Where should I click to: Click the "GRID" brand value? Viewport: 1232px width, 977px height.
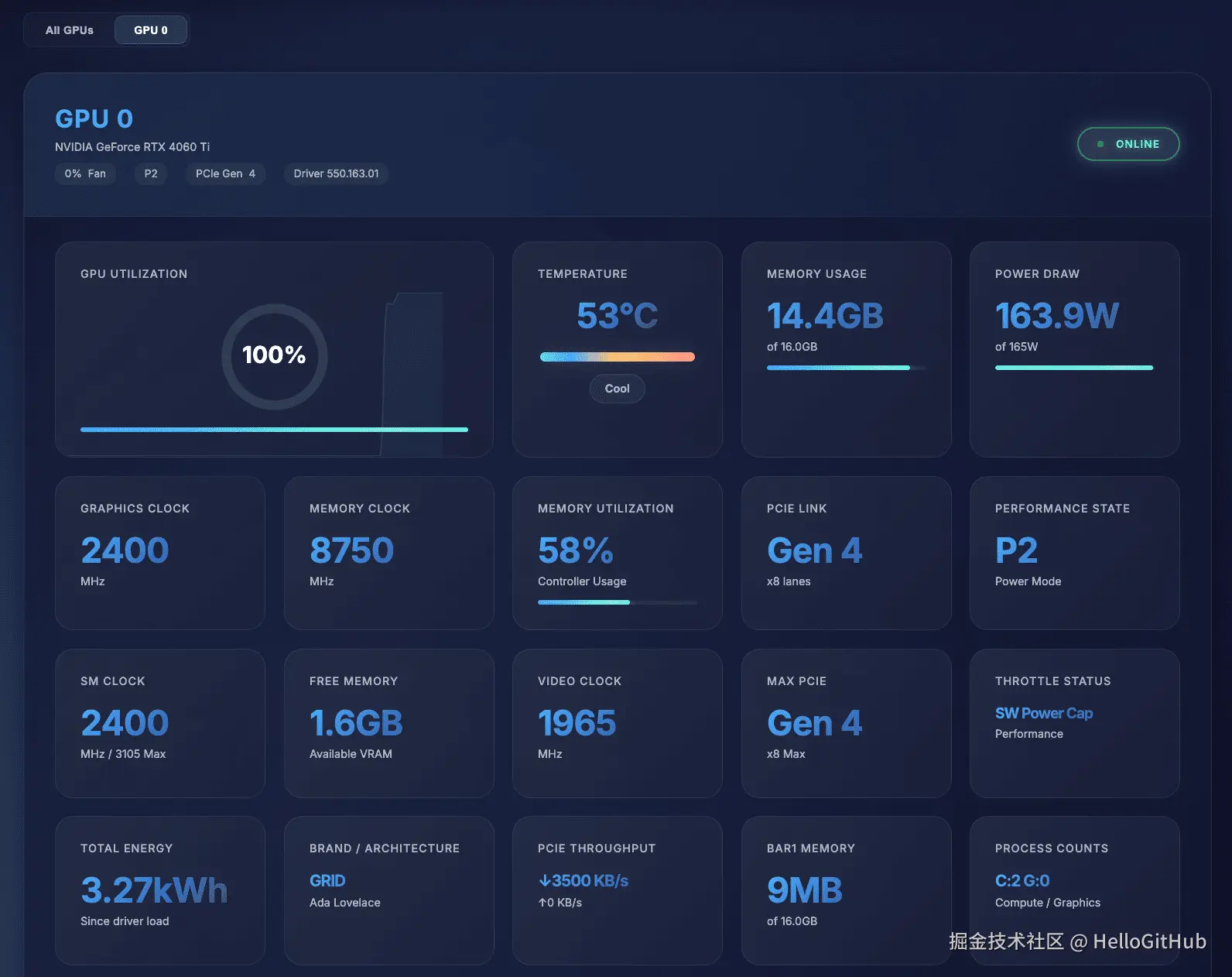(327, 880)
